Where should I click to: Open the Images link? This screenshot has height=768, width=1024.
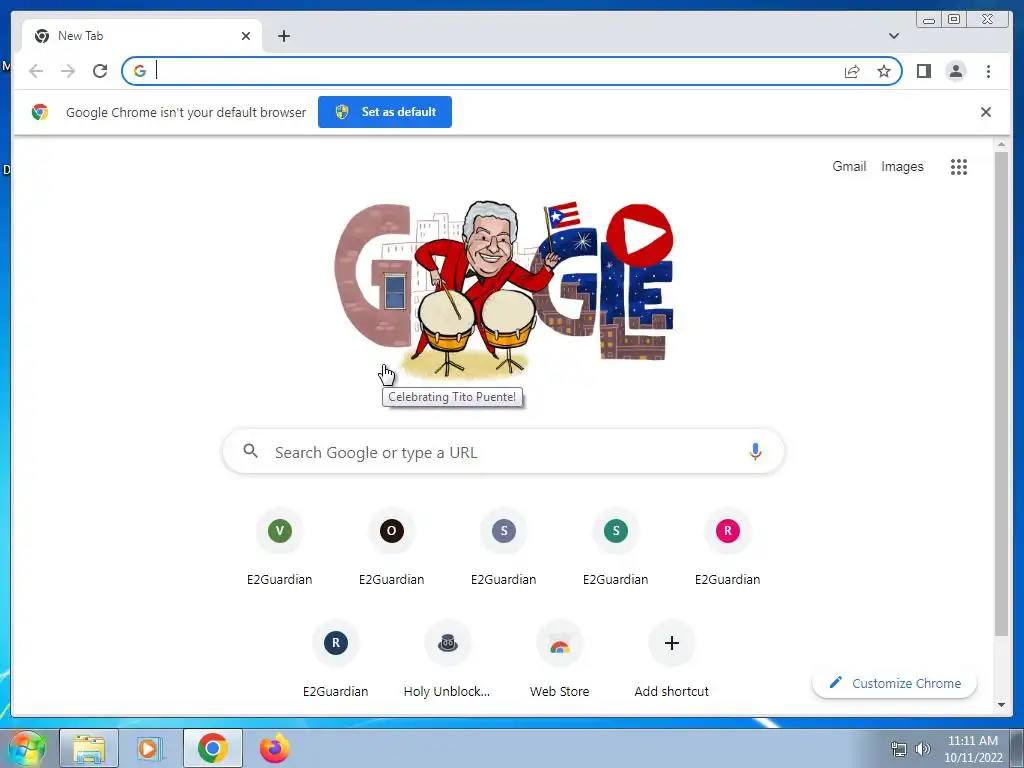pos(902,167)
